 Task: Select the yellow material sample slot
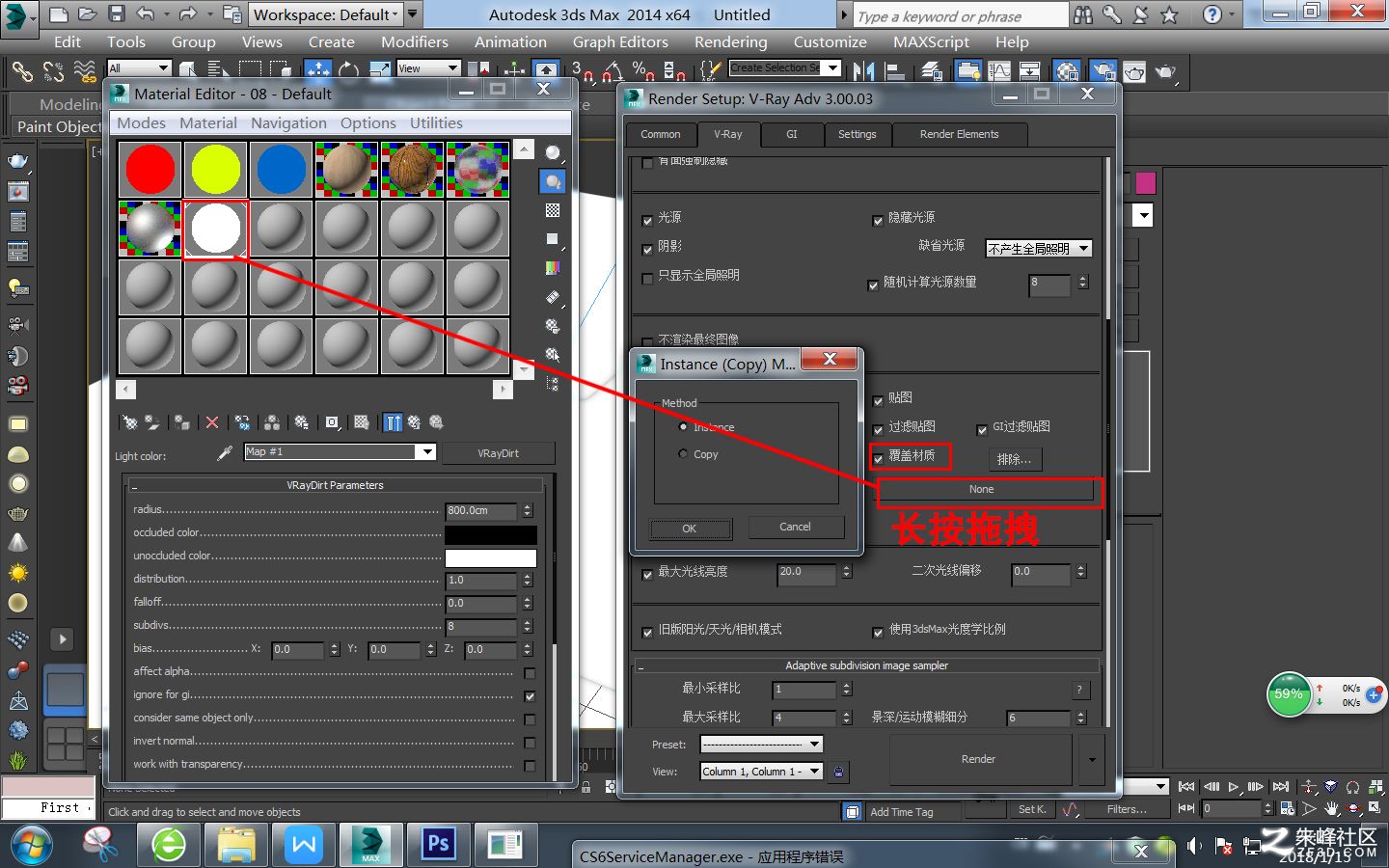point(216,170)
